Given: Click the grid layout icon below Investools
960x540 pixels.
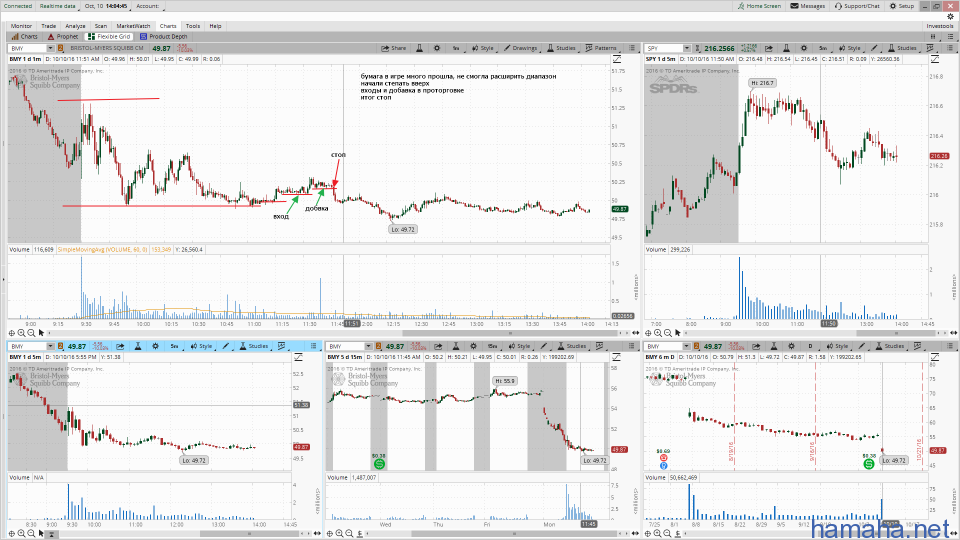Looking at the screenshot, I should (x=934, y=37).
